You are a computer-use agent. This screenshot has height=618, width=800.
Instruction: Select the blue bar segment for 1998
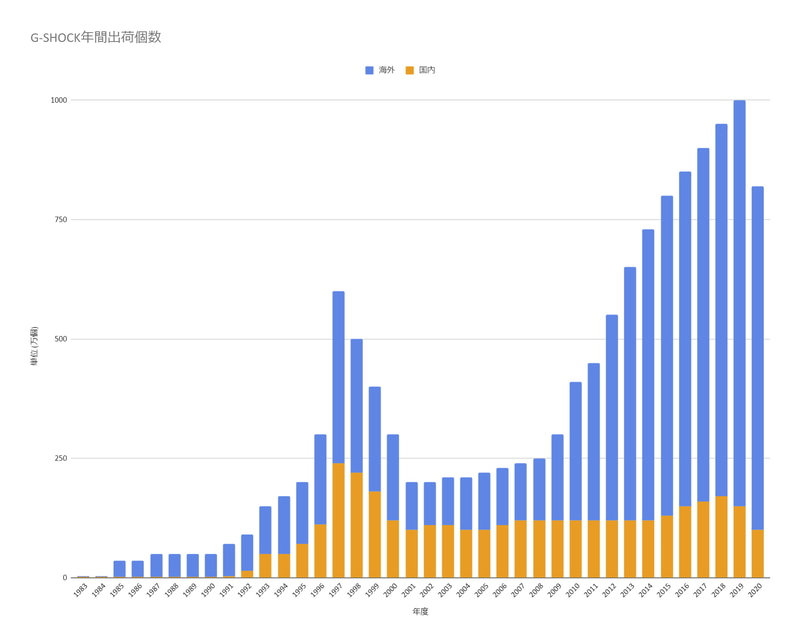point(357,406)
